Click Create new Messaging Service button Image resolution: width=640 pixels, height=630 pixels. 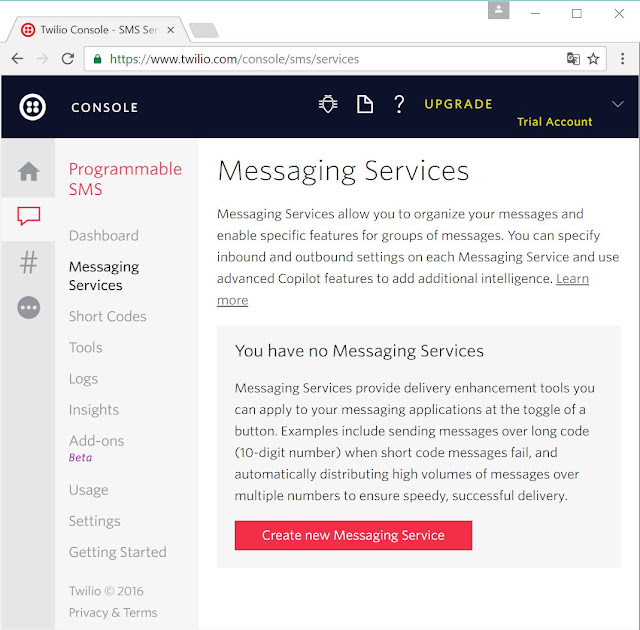pyautogui.click(x=353, y=535)
